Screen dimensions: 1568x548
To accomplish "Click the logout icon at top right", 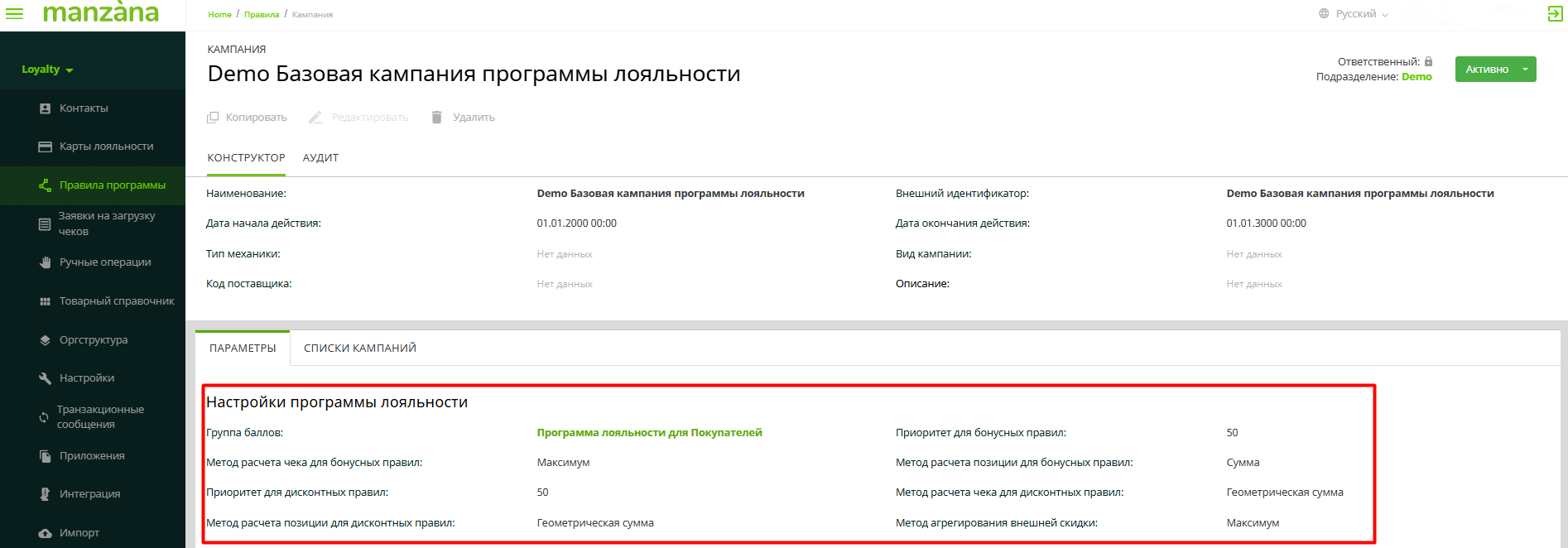I will pyautogui.click(x=1555, y=13).
